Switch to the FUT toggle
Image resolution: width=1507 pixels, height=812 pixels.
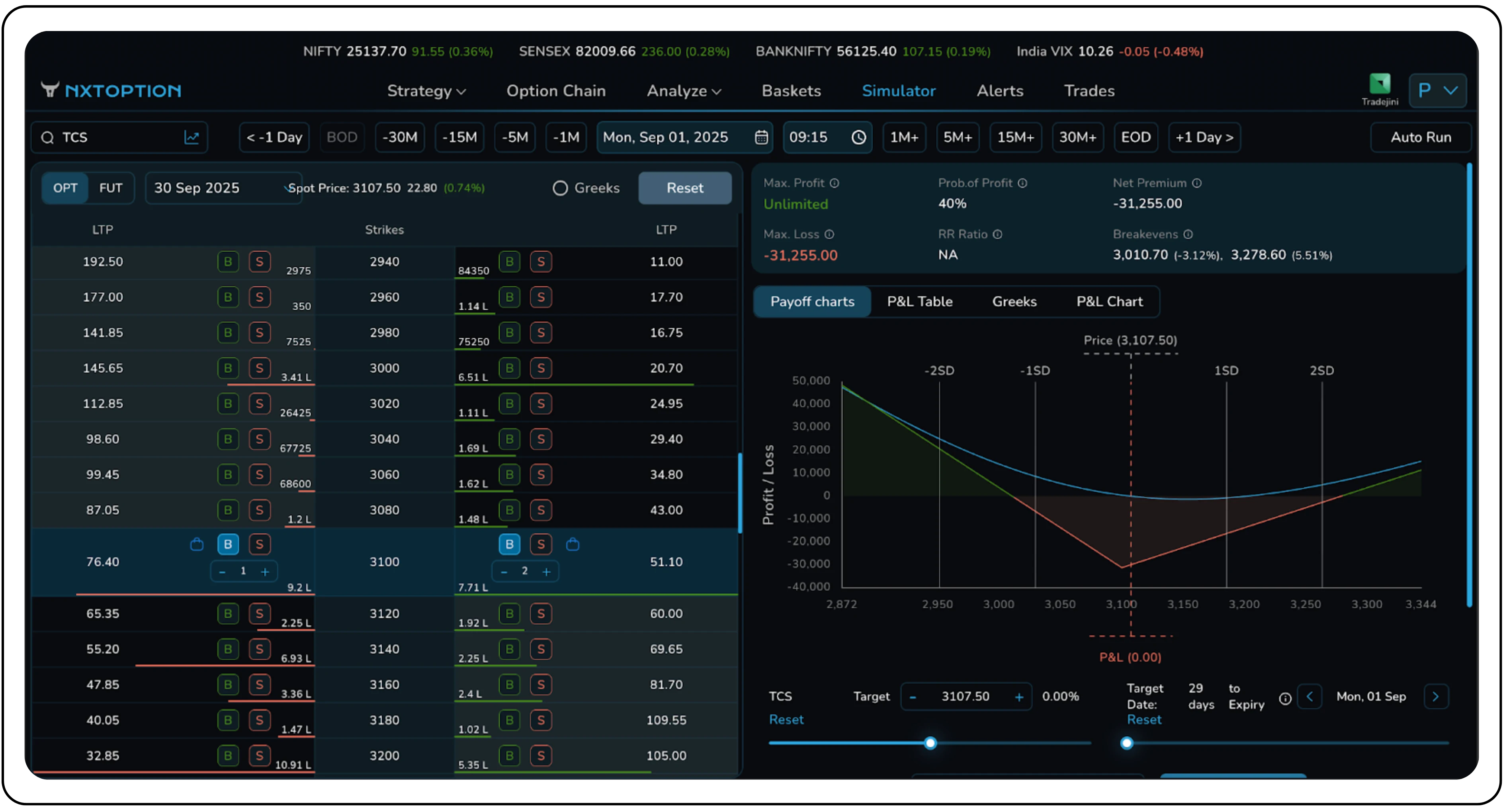(111, 188)
